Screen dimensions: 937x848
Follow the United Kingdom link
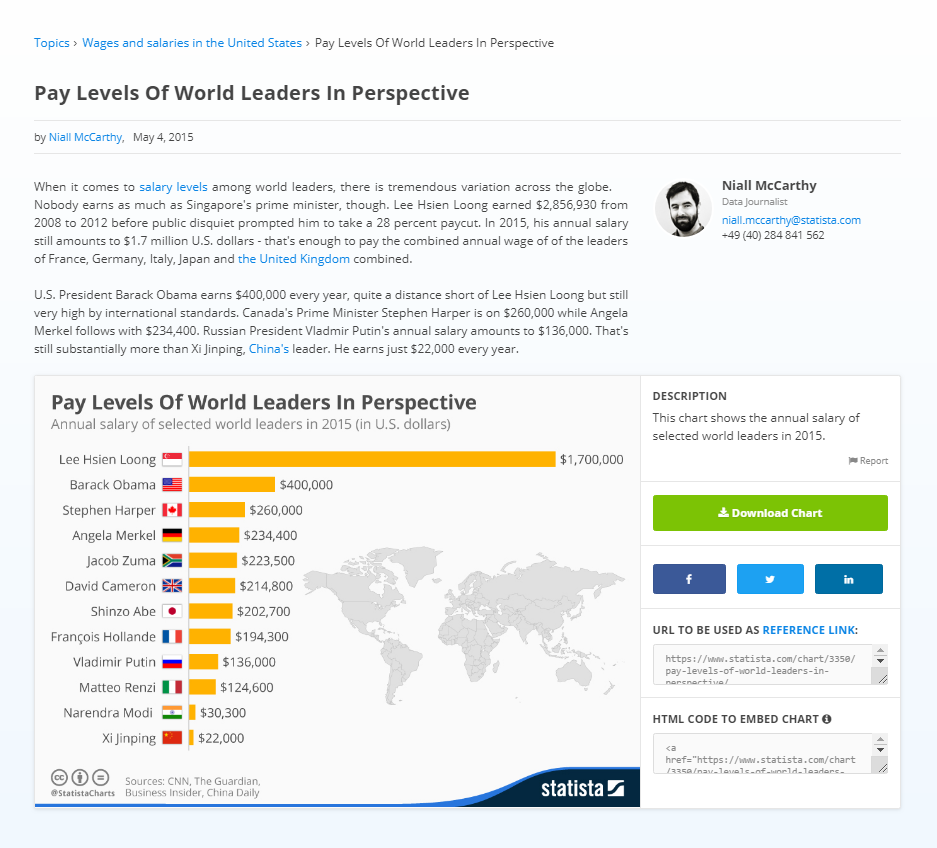click(294, 259)
